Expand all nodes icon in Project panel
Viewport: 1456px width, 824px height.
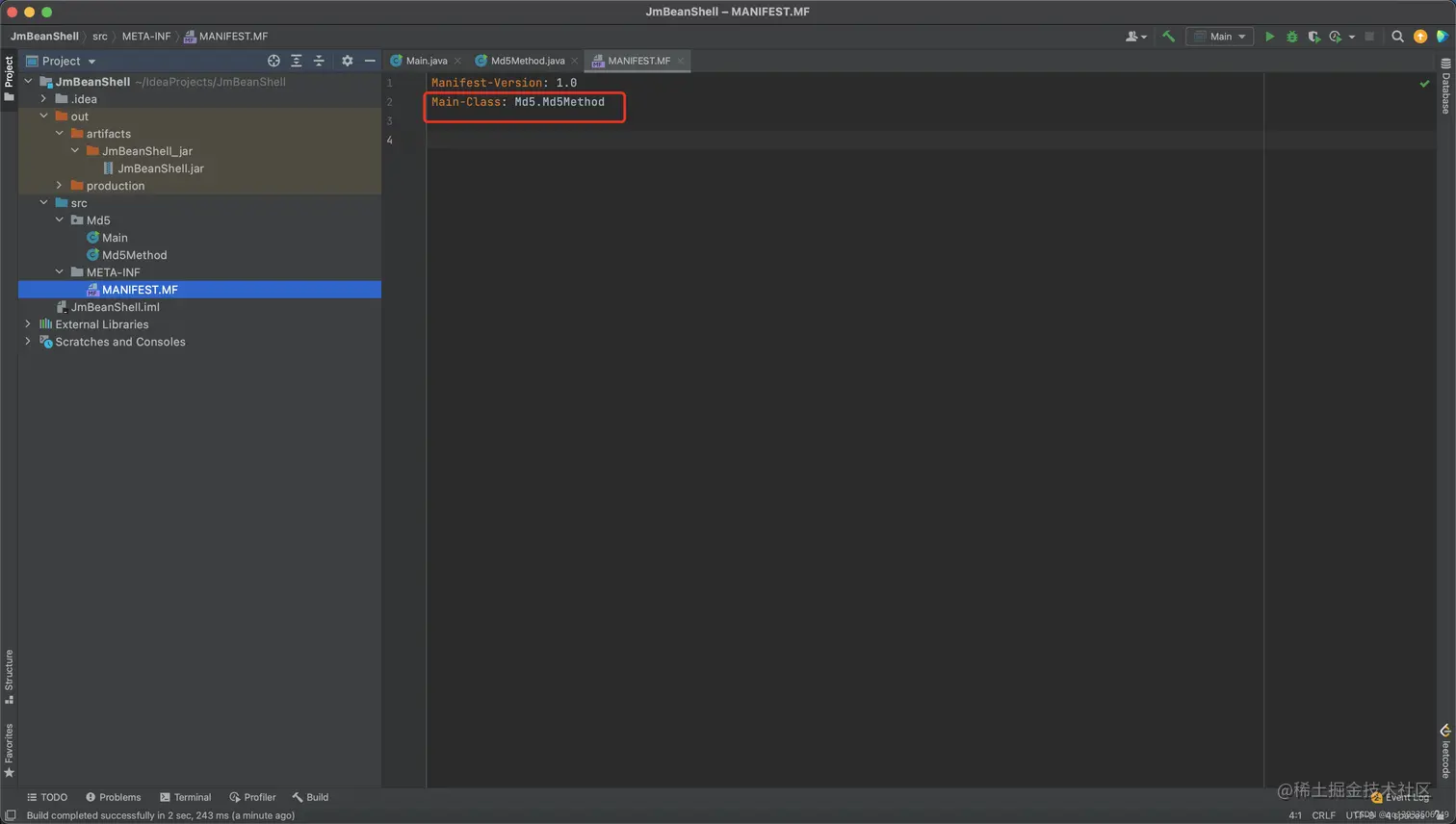pyautogui.click(x=297, y=61)
